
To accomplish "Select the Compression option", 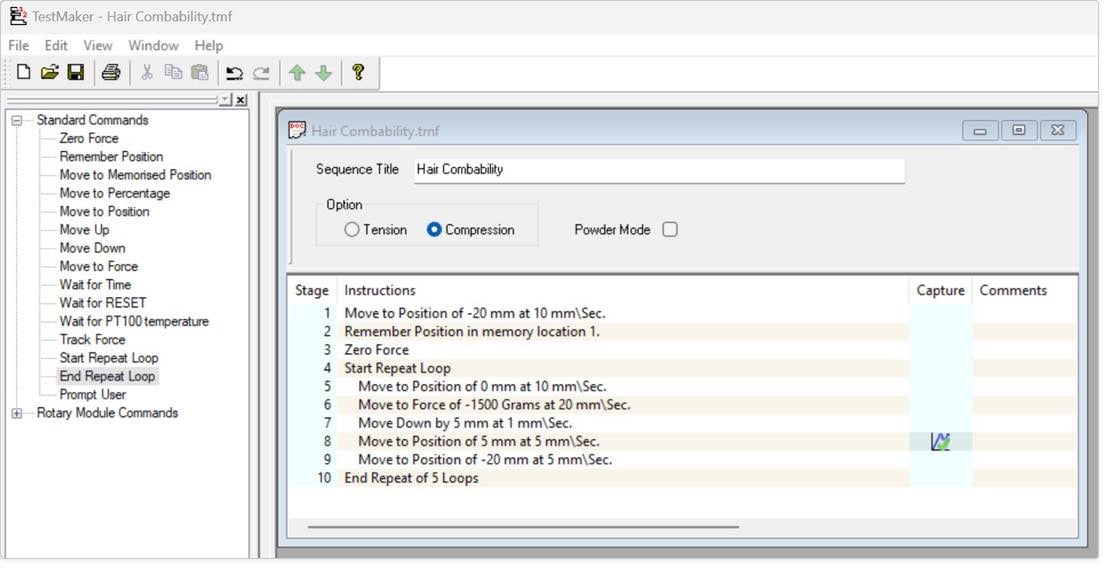I will point(434,230).
